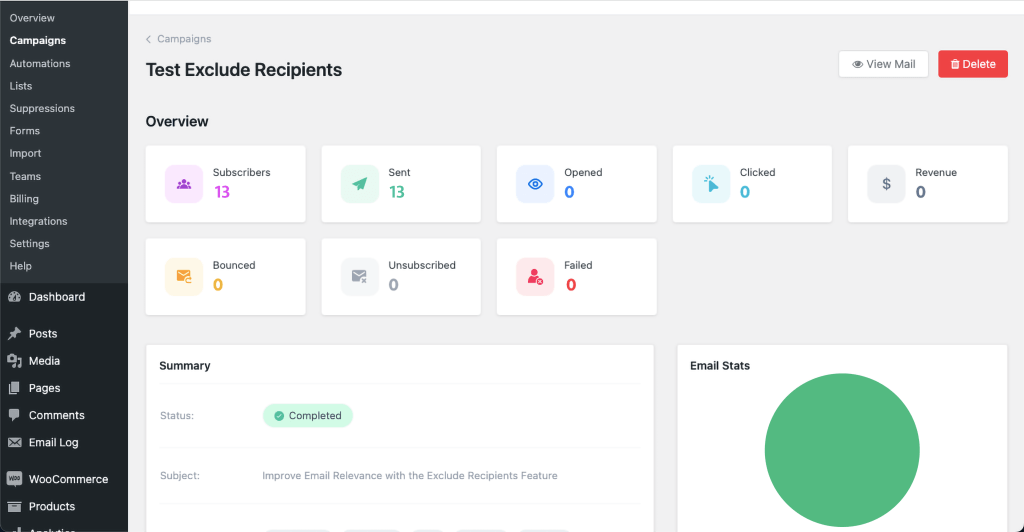
Task: Click the Sent count 13
Action: [397, 192]
